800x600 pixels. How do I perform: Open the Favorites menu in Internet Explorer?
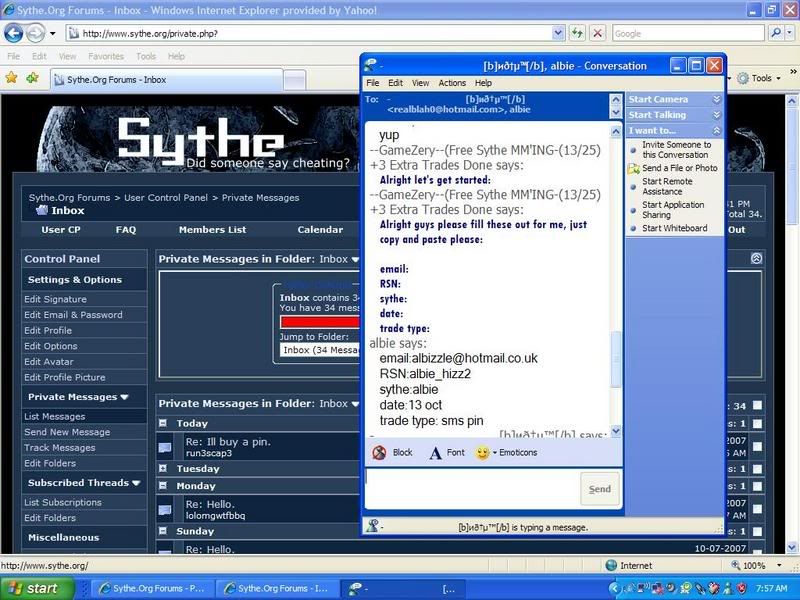pyautogui.click(x=106, y=56)
